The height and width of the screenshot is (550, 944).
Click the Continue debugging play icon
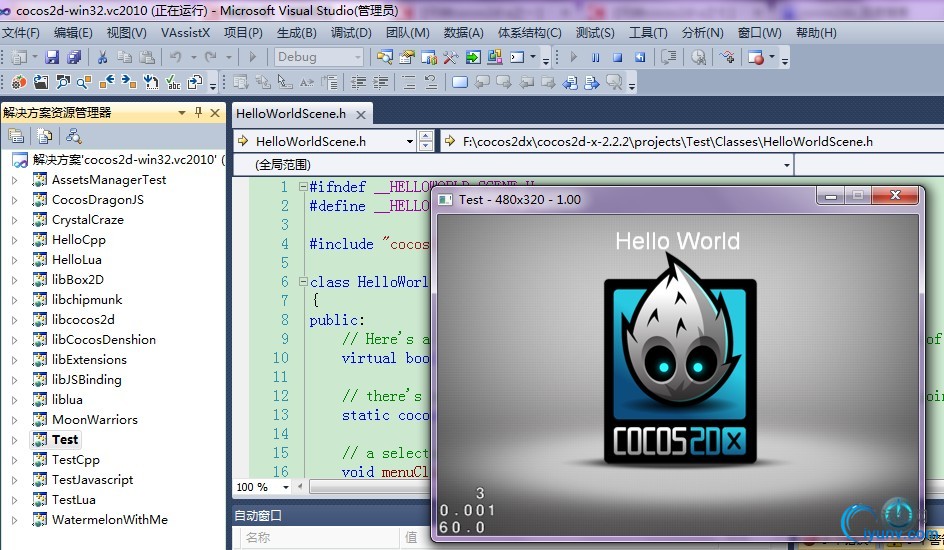coord(573,57)
